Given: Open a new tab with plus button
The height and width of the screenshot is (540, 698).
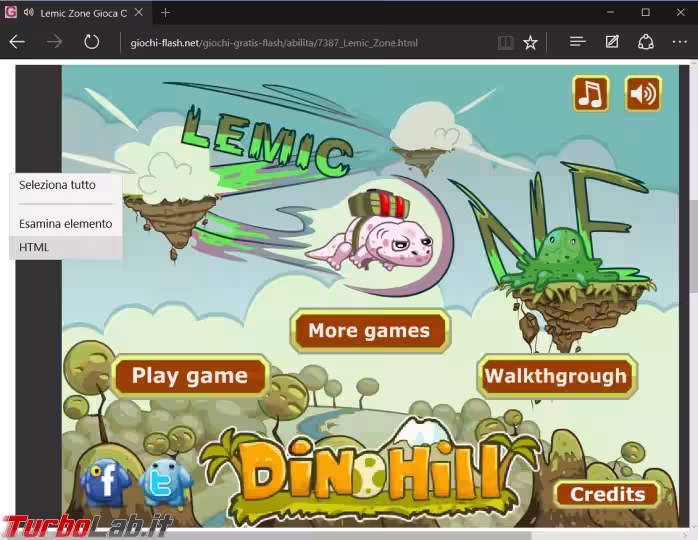Looking at the screenshot, I should pos(165,12).
